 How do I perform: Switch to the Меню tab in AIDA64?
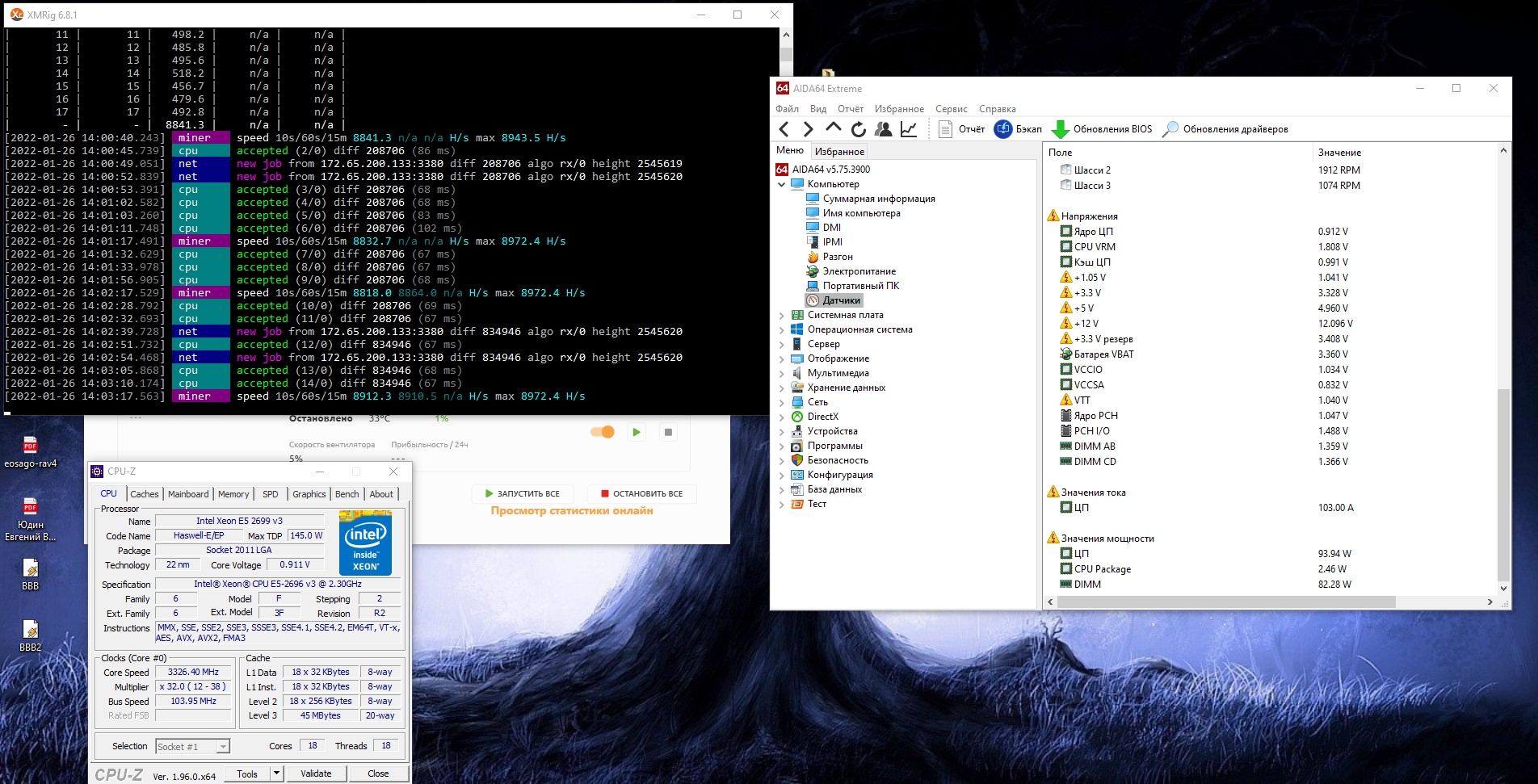pos(790,150)
